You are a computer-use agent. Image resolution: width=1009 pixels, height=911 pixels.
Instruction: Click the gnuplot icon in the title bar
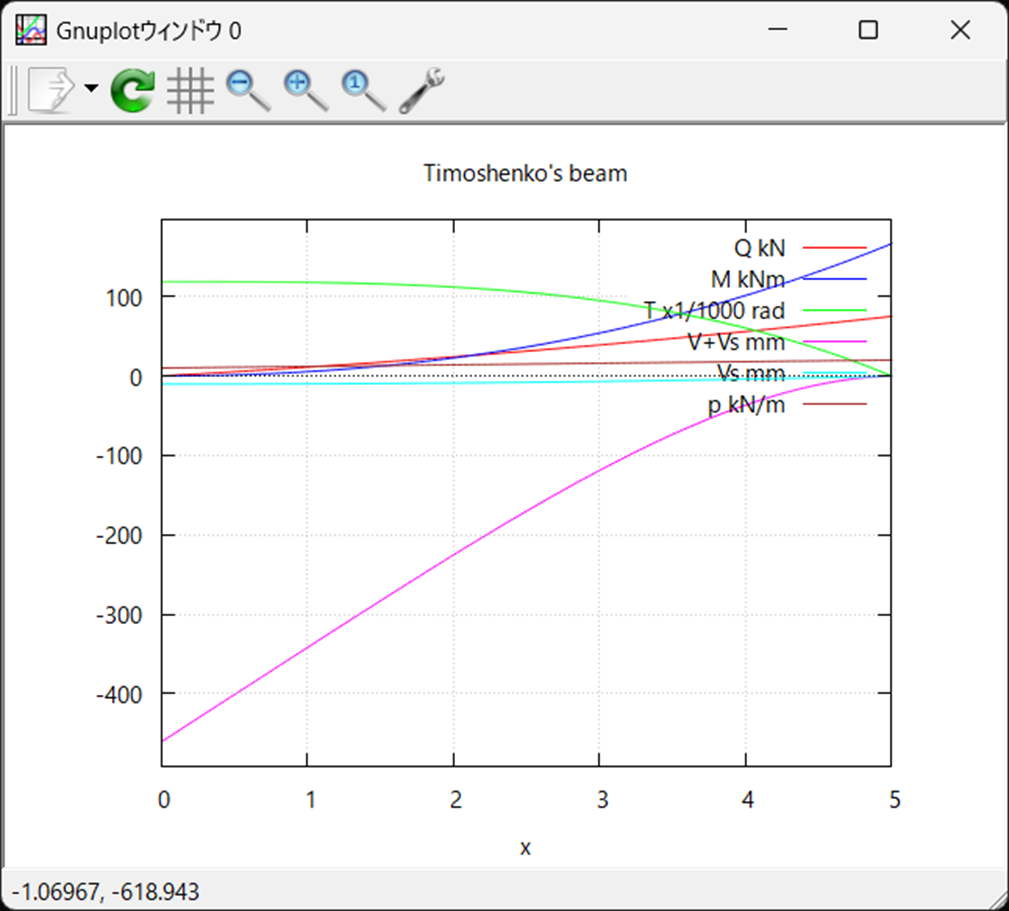click(31, 29)
